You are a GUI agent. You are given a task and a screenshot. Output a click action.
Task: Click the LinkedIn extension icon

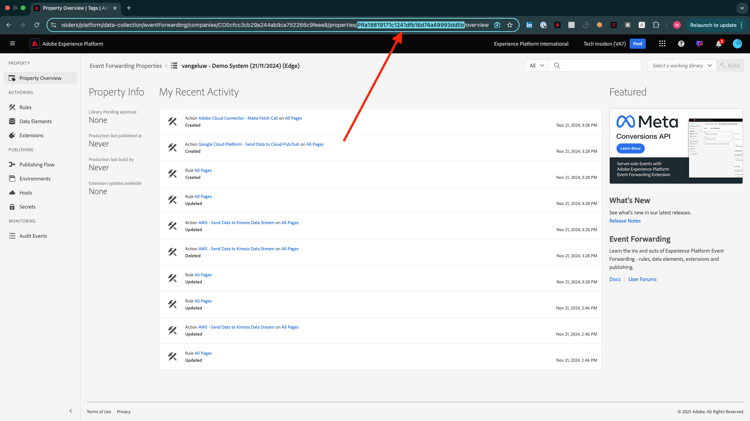pos(529,25)
